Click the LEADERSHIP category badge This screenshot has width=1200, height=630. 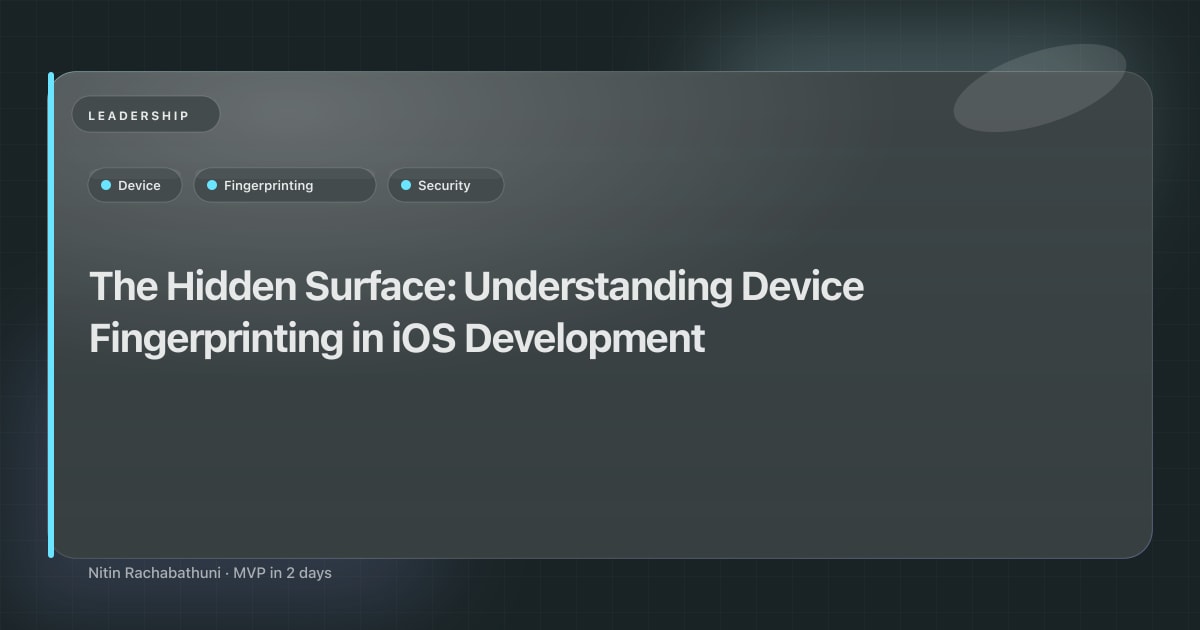146,115
